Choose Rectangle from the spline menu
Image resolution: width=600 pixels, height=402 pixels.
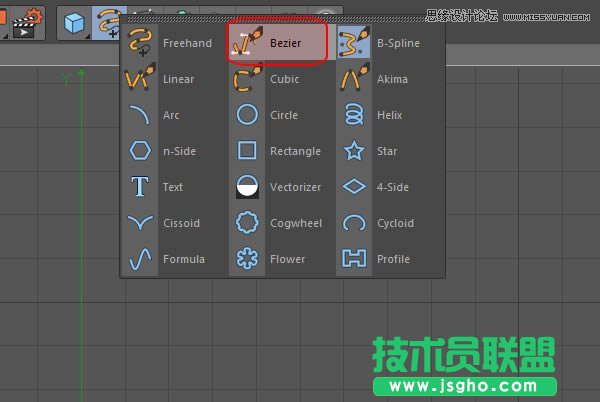pyautogui.click(x=295, y=151)
